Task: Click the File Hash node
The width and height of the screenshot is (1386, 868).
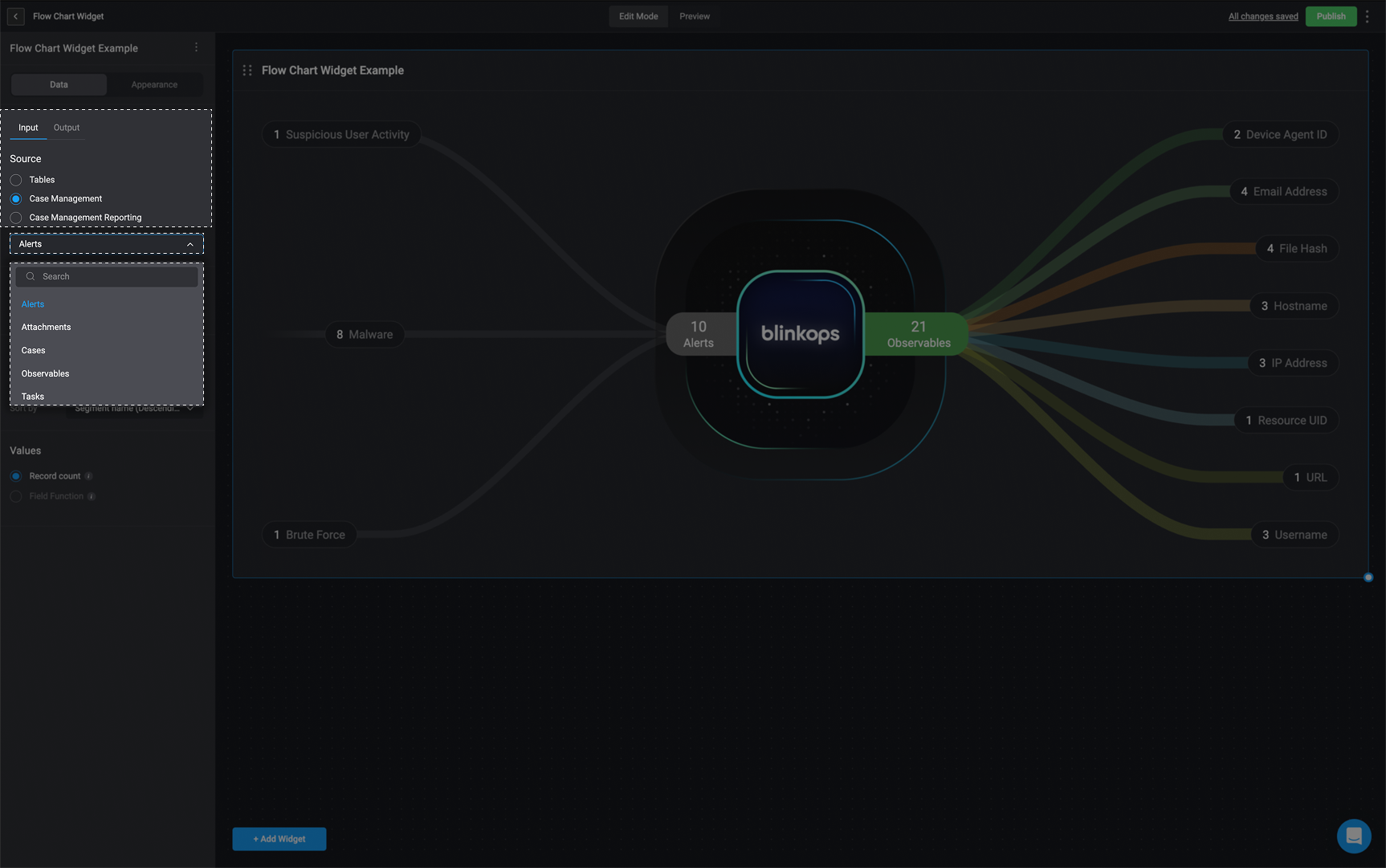Action: click(1297, 249)
